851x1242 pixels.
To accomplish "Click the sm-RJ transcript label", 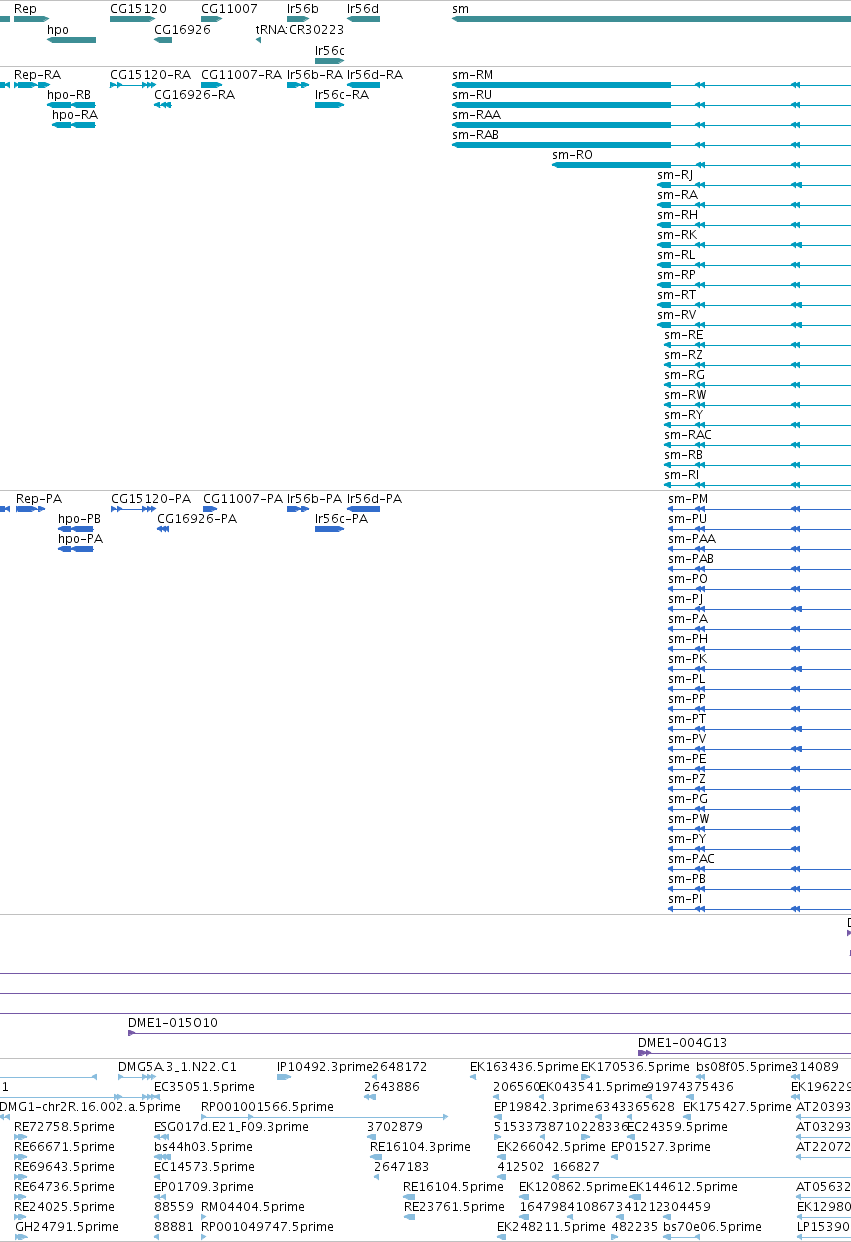I will [x=675, y=174].
